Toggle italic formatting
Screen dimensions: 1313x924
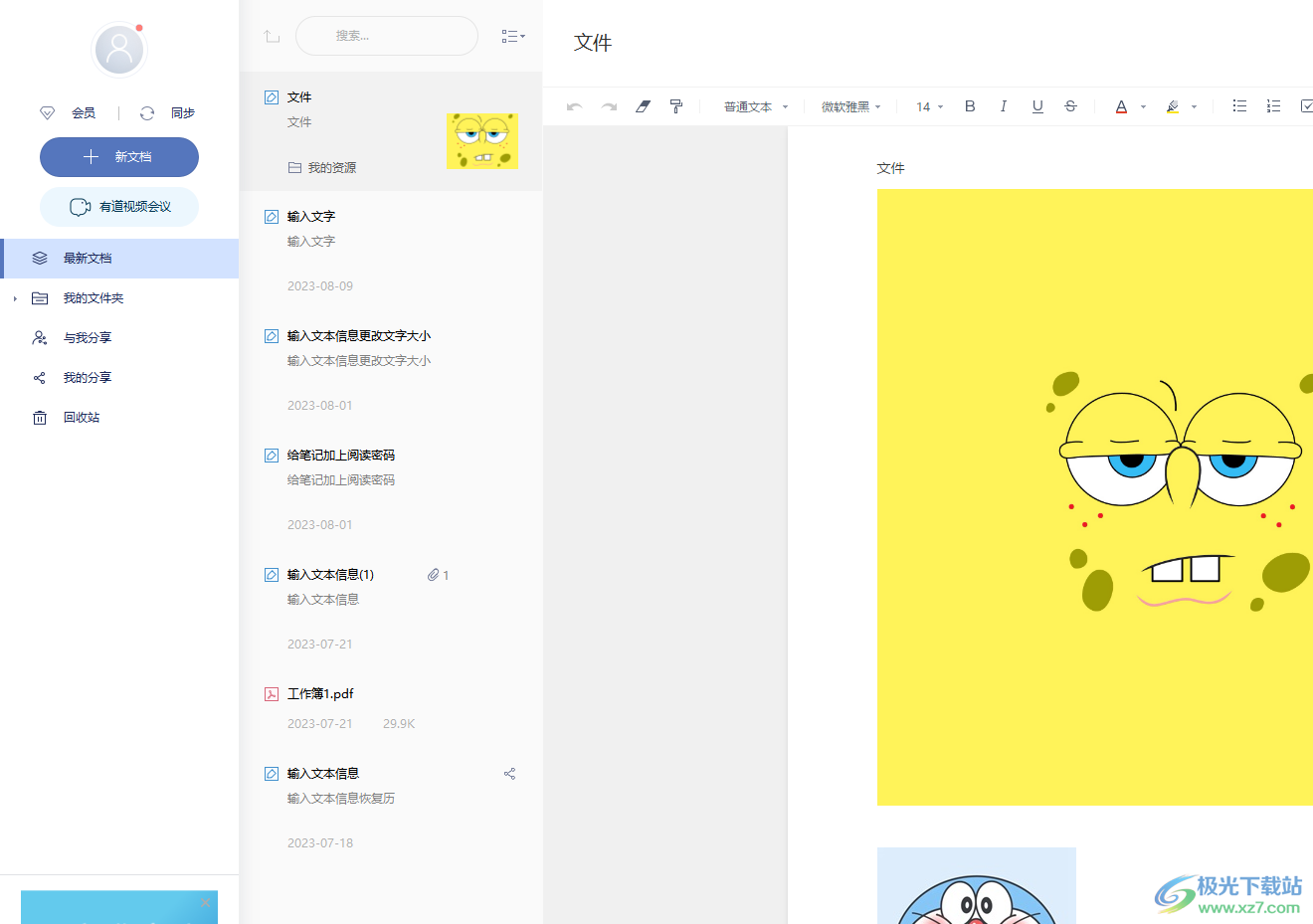click(x=1004, y=106)
